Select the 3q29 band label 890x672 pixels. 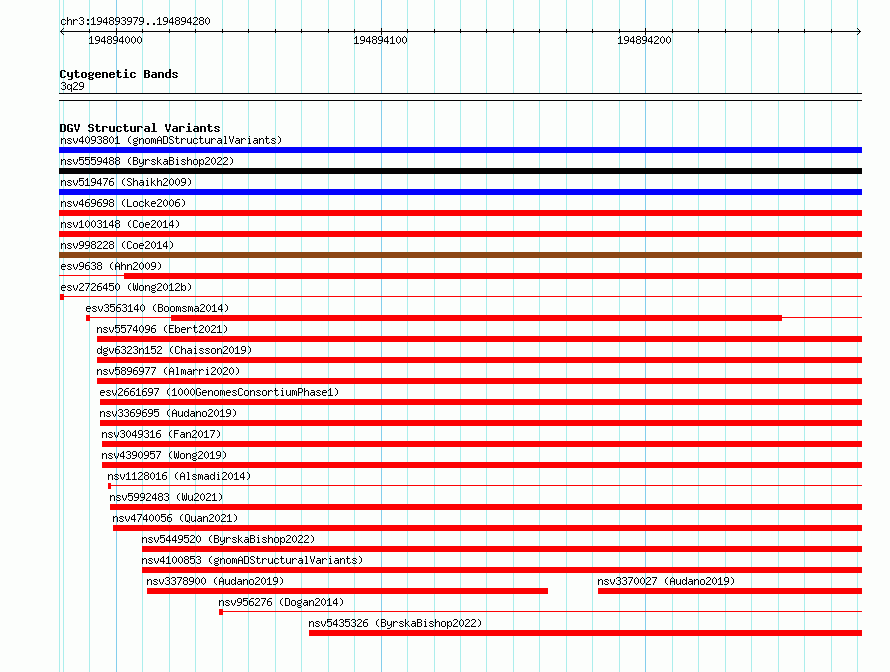[72, 86]
